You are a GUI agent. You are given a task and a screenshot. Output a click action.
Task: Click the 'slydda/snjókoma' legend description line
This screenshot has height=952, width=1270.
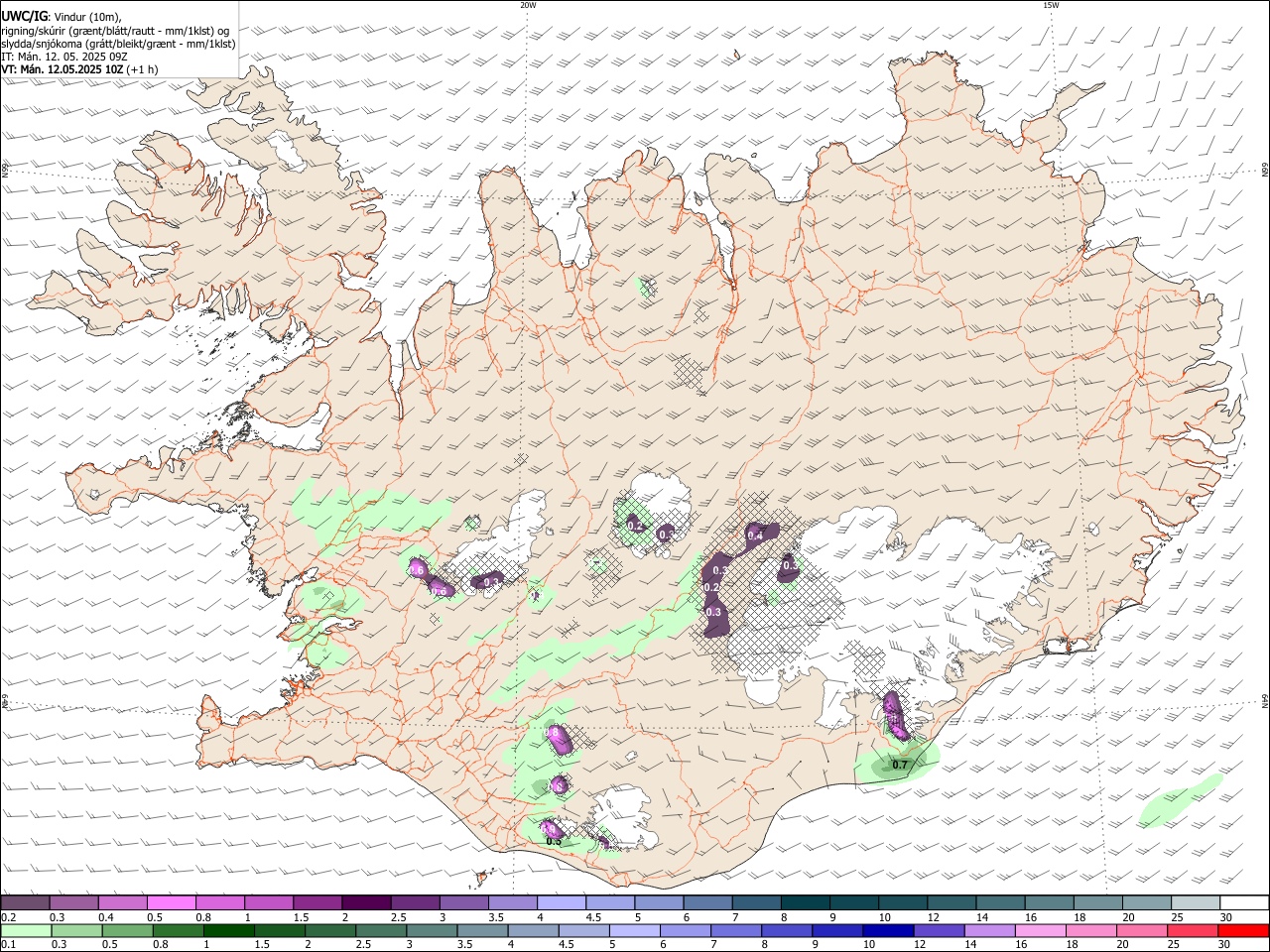(x=118, y=43)
